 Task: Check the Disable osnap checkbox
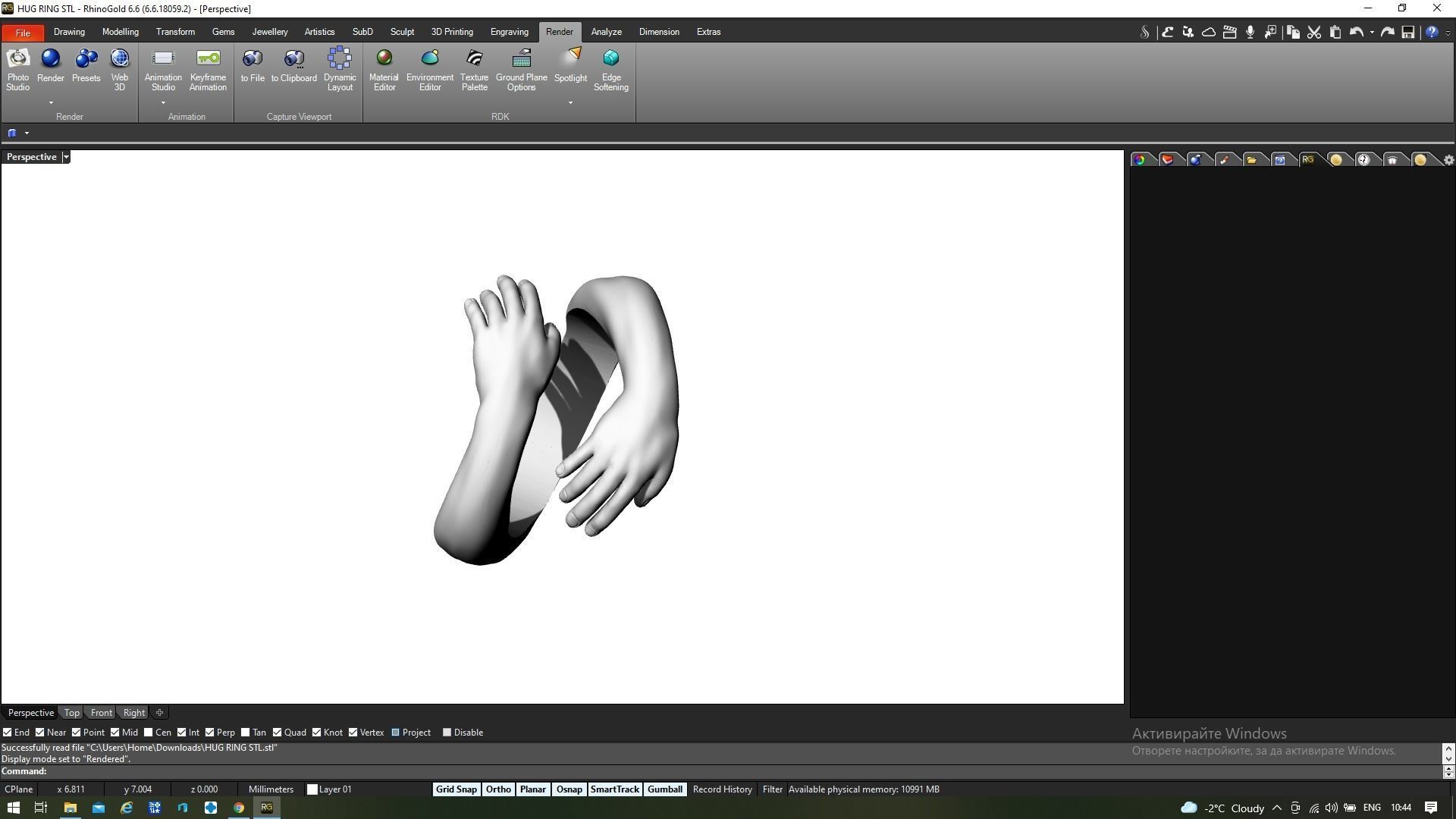(x=447, y=733)
